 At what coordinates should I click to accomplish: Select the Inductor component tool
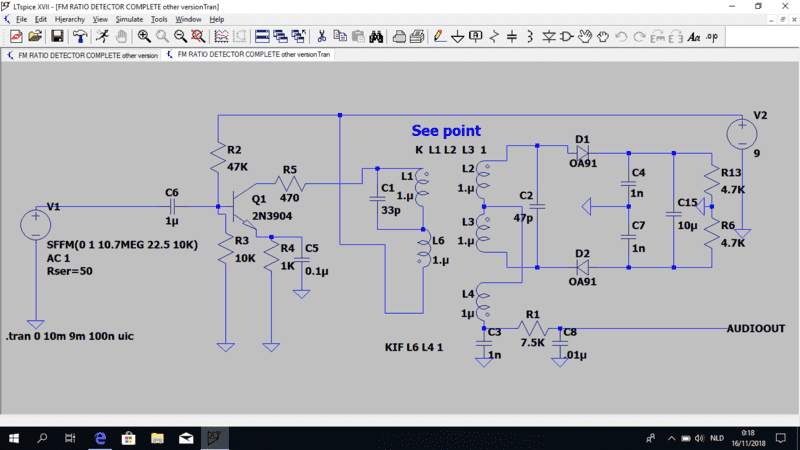pyautogui.click(x=530, y=37)
